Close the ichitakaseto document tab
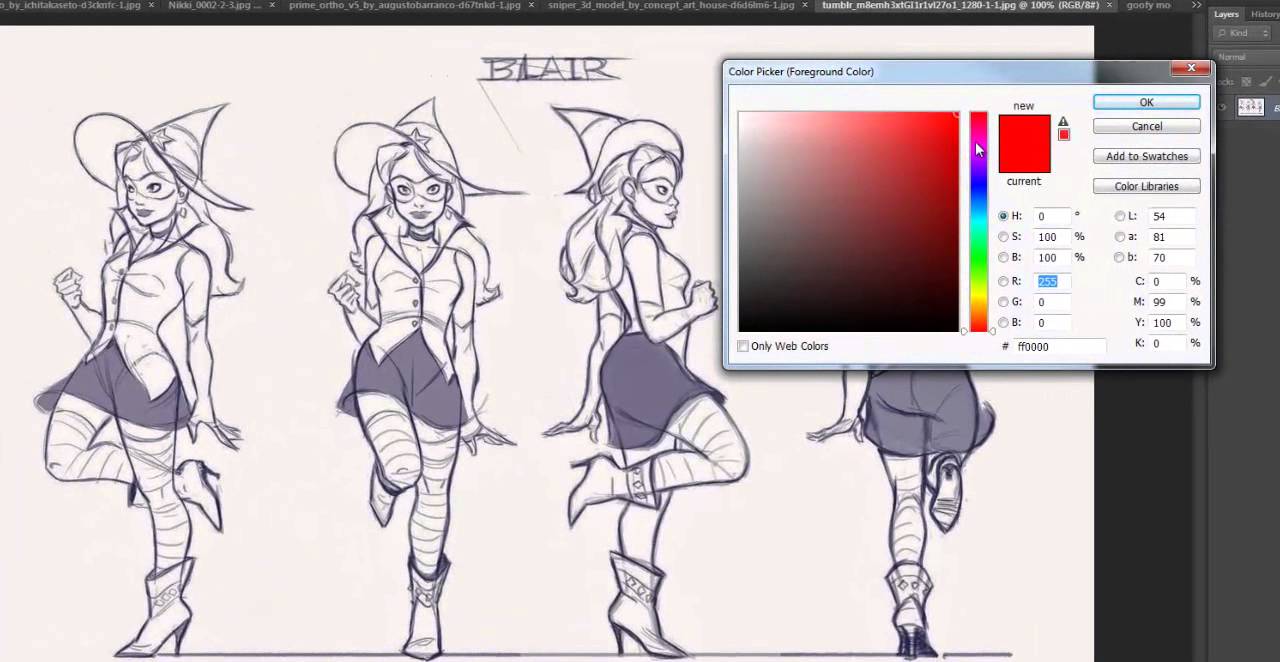 (152, 5)
